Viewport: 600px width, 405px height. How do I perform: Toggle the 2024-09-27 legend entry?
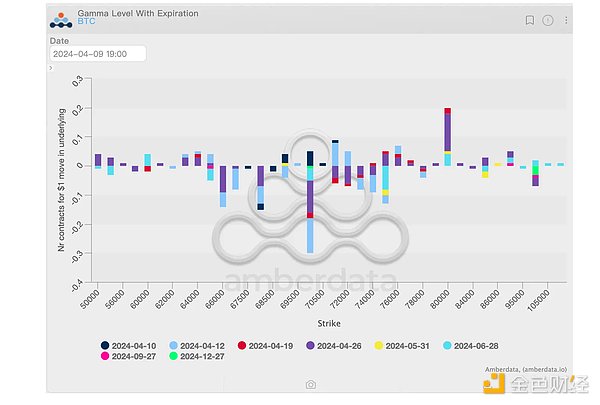click(130, 356)
